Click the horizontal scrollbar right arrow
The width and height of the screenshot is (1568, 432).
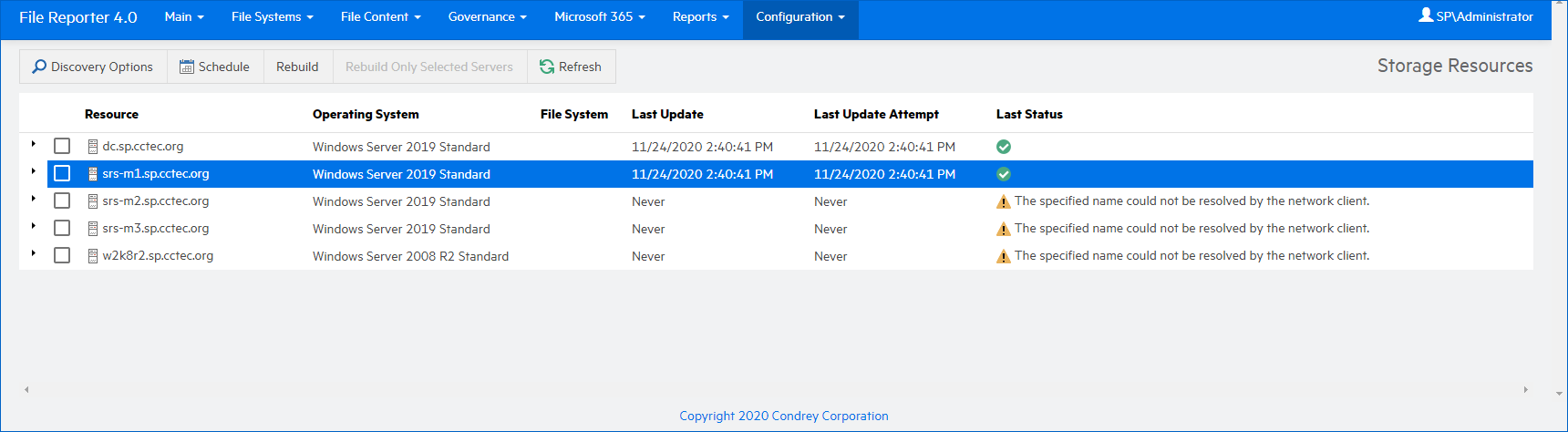point(1525,389)
